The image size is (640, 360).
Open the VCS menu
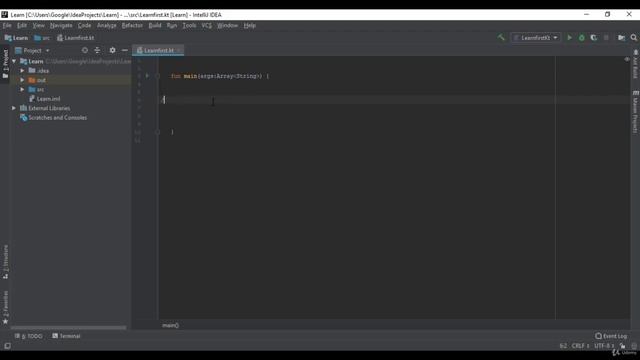(x=207, y=25)
